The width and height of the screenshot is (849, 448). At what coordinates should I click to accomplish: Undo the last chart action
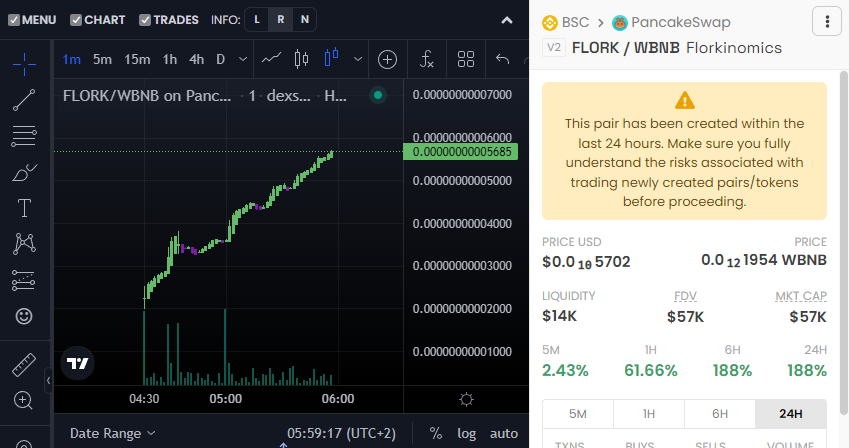click(502, 59)
